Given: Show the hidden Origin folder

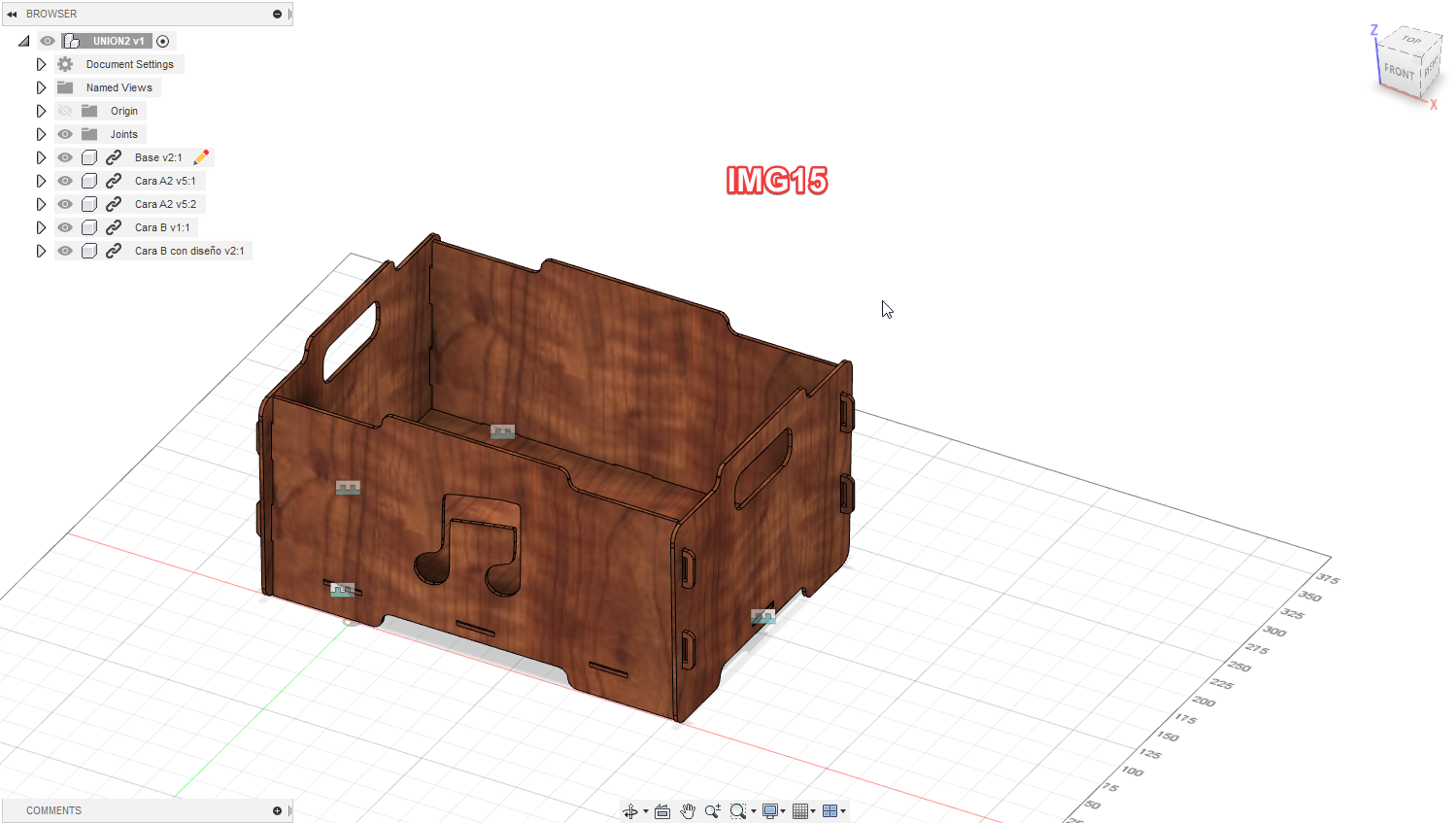Looking at the screenshot, I should [65, 111].
